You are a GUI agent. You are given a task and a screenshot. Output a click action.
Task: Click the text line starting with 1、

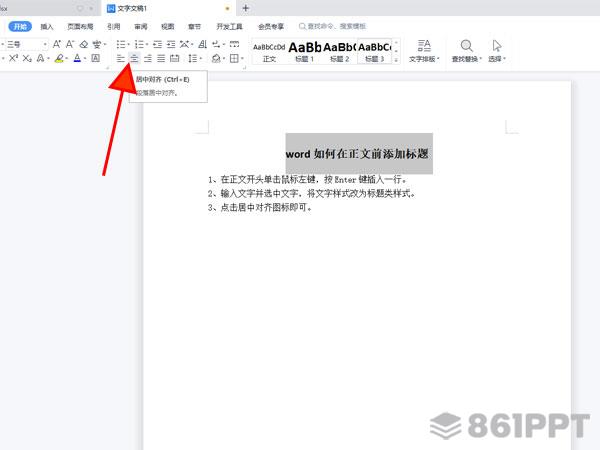(x=307, y=179)
